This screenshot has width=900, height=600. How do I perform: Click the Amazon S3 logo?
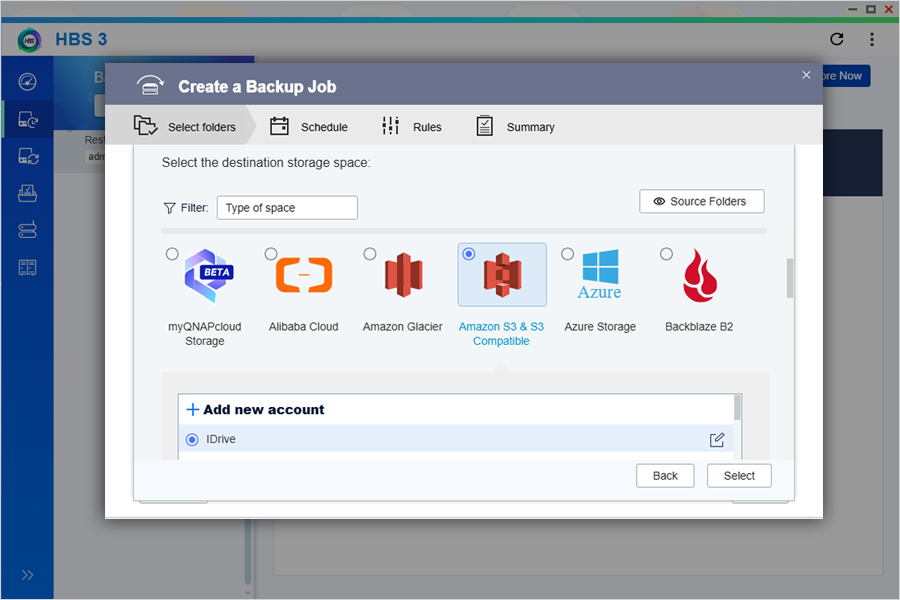point(503,275)
